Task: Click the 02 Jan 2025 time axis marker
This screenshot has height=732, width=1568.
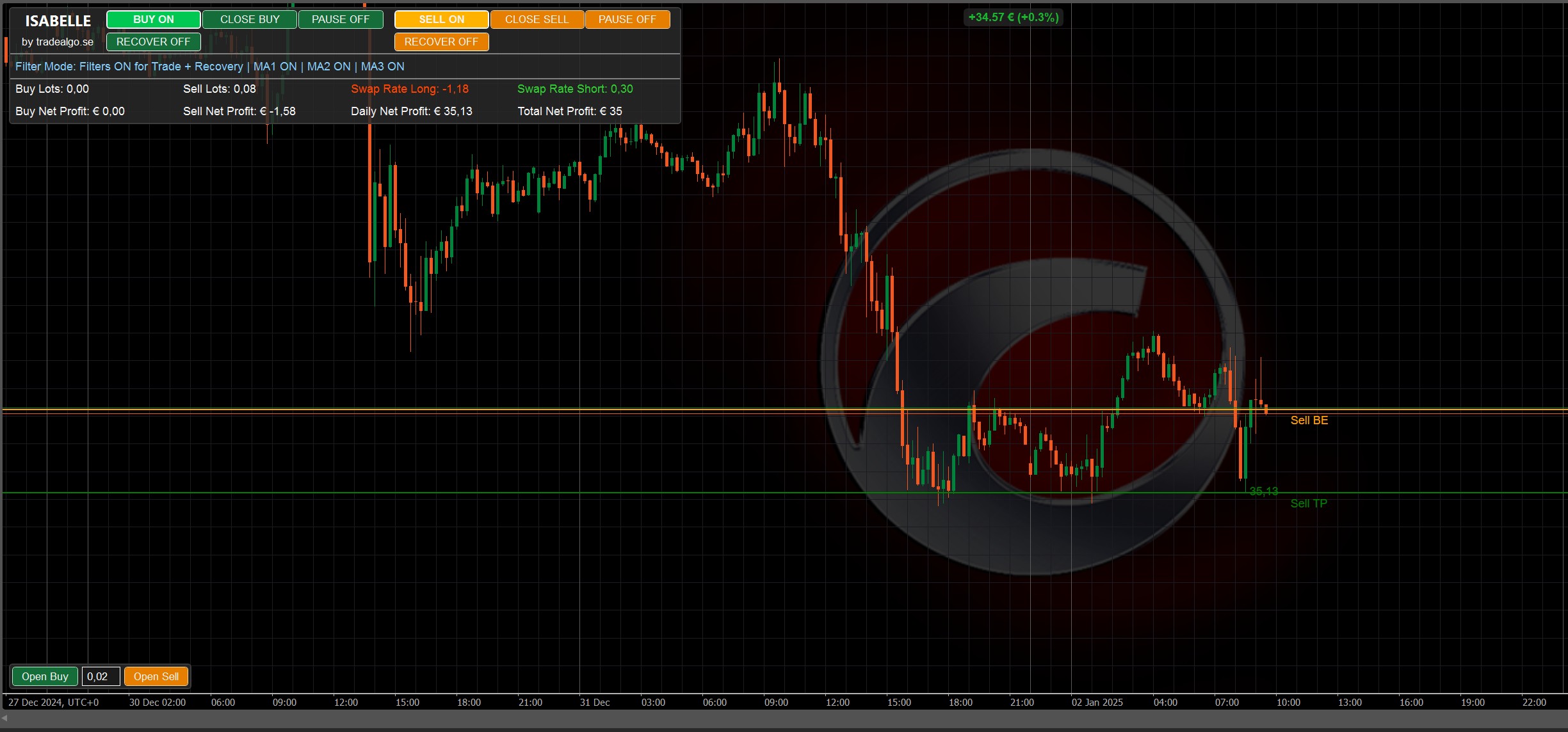Action: tap(1097, 703)
